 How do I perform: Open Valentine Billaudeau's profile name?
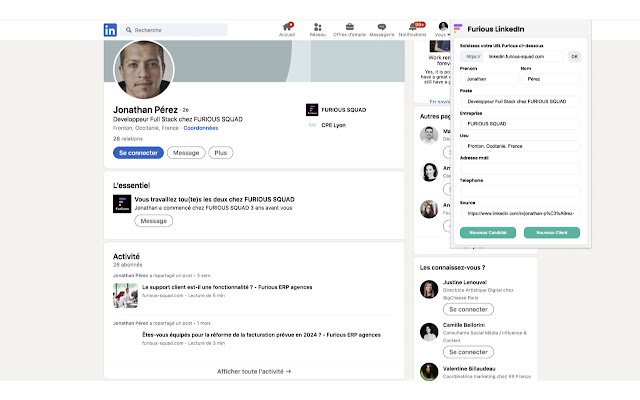469,369
